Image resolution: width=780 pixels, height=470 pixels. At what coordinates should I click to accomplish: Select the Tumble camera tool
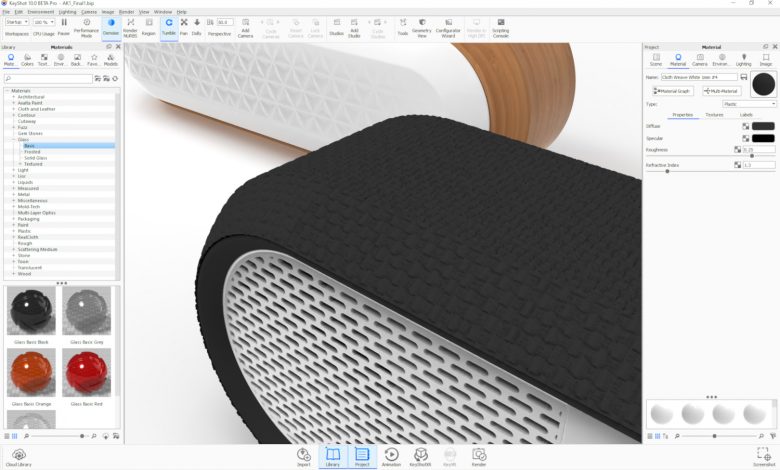click(x=168, y=25)
